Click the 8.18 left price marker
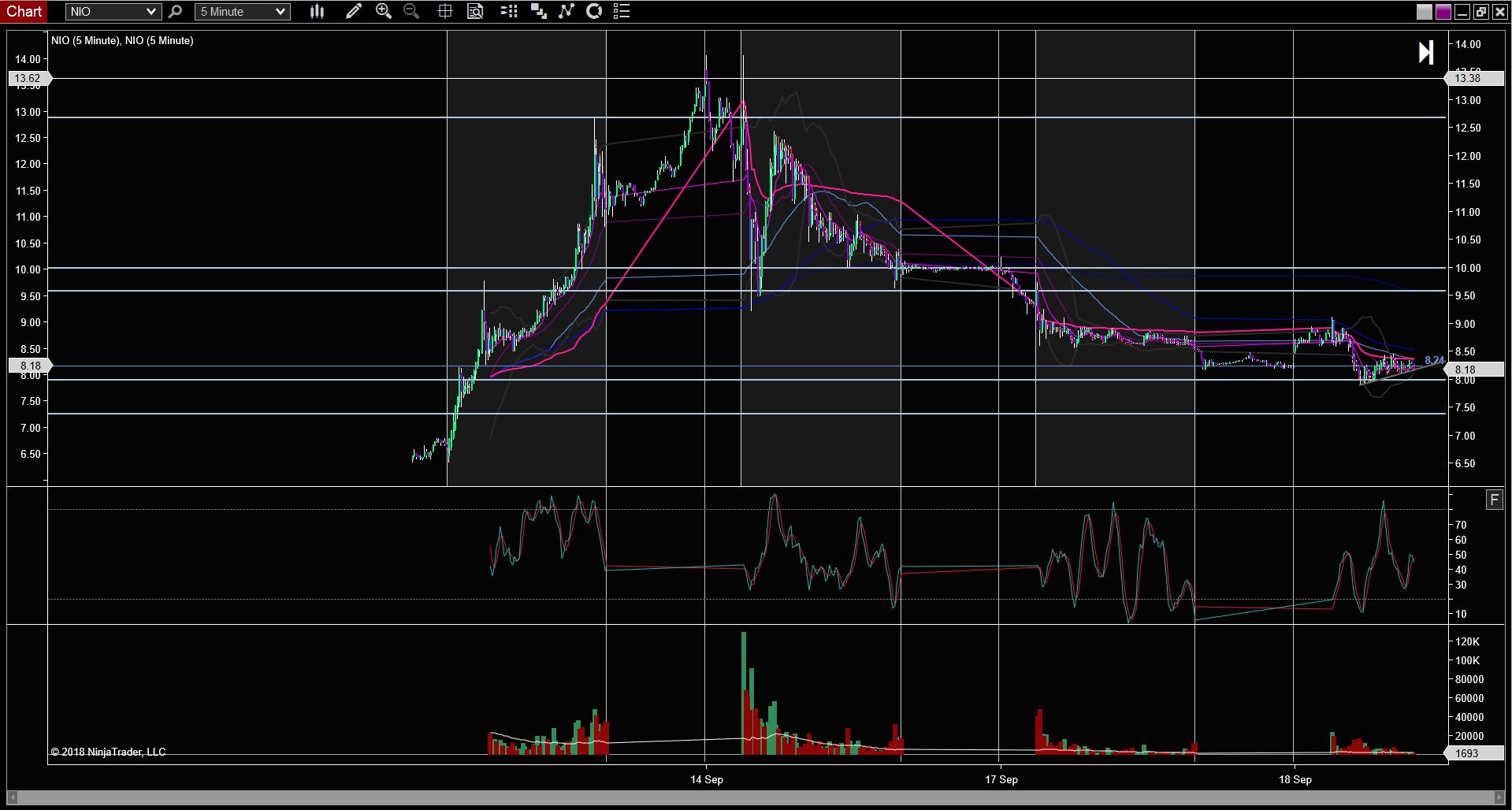 pyautogui.click(x=30, y=366)
